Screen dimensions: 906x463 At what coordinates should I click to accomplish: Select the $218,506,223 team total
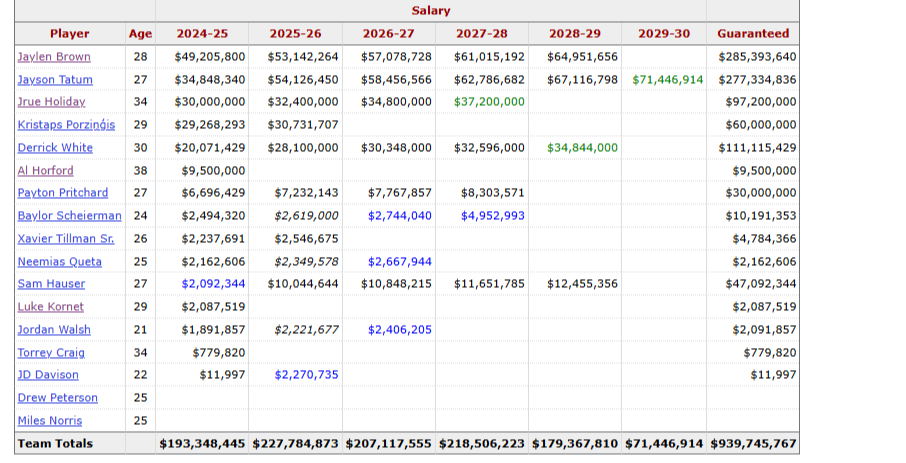pyautogui.click(x=482, y=444)
